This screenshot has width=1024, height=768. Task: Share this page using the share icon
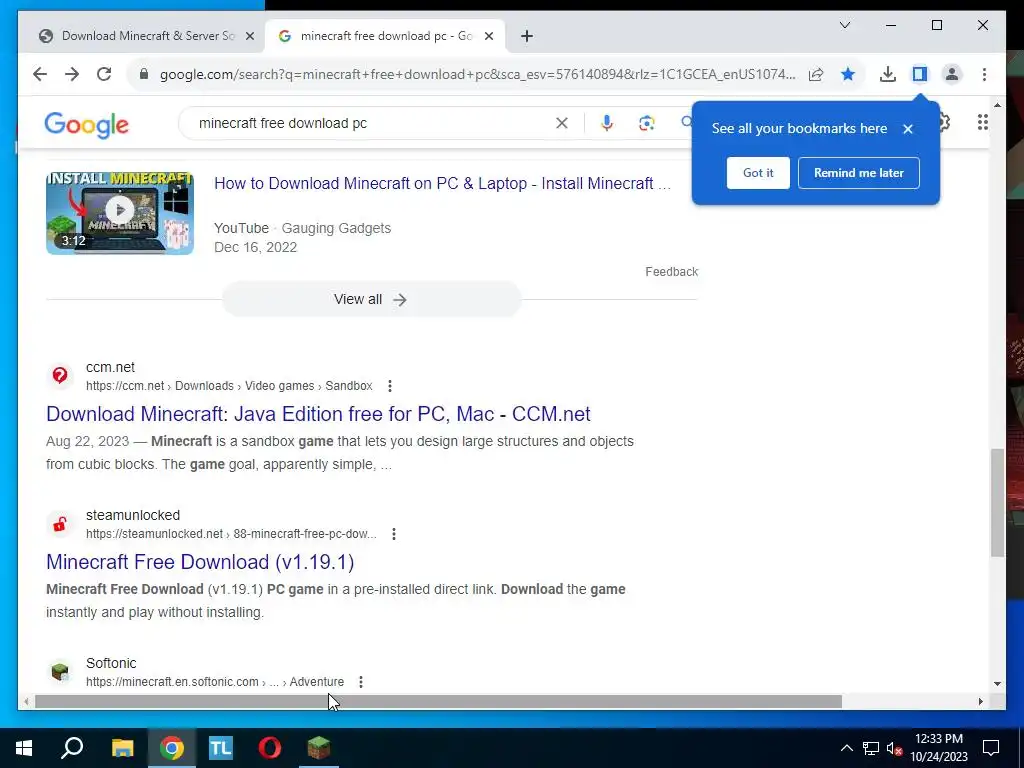(x=816, y=74)
